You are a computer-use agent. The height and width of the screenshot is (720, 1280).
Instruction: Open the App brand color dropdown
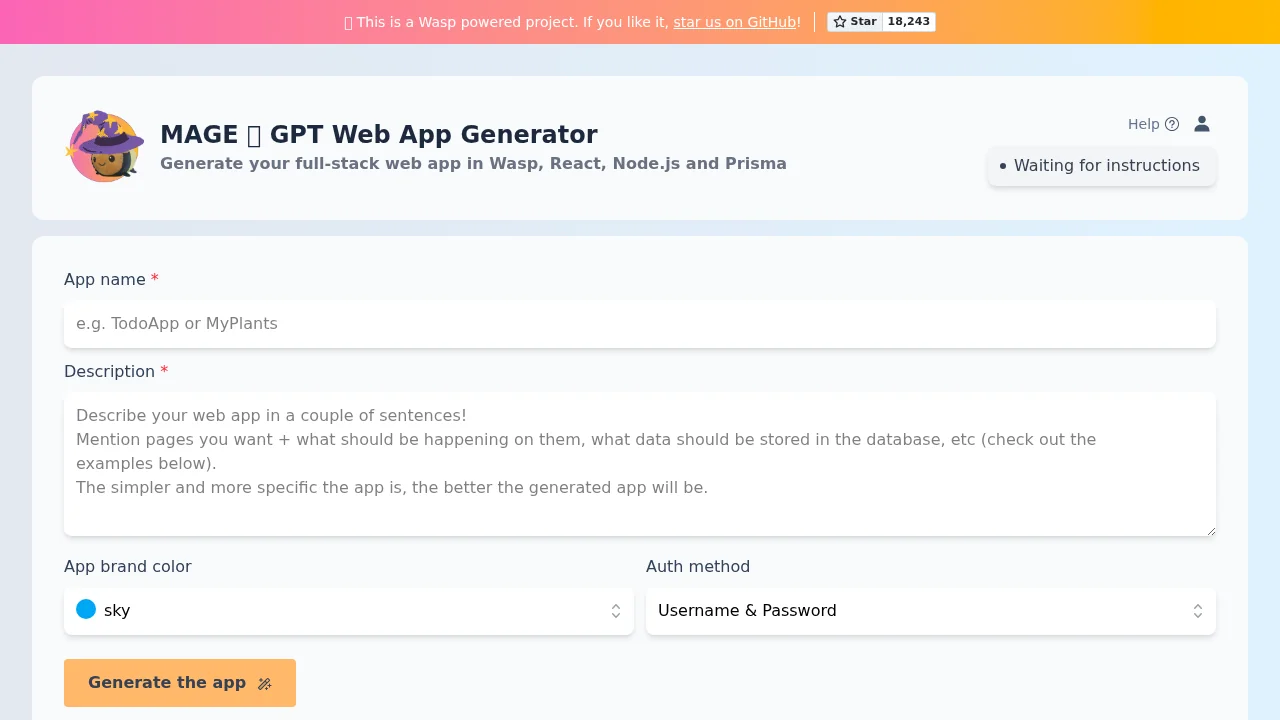point(348,611)
